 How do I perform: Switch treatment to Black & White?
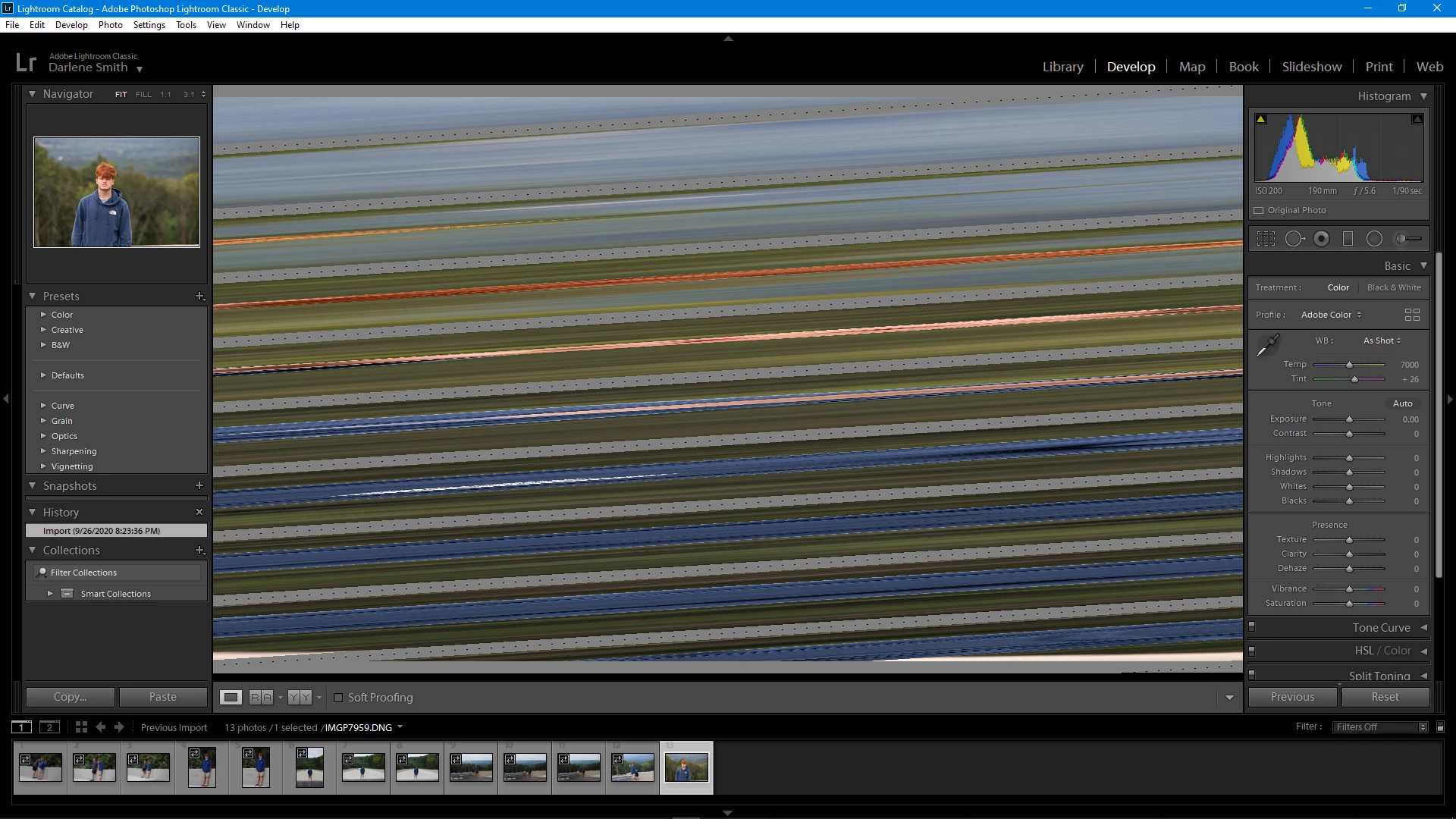tap(1394, 287)
